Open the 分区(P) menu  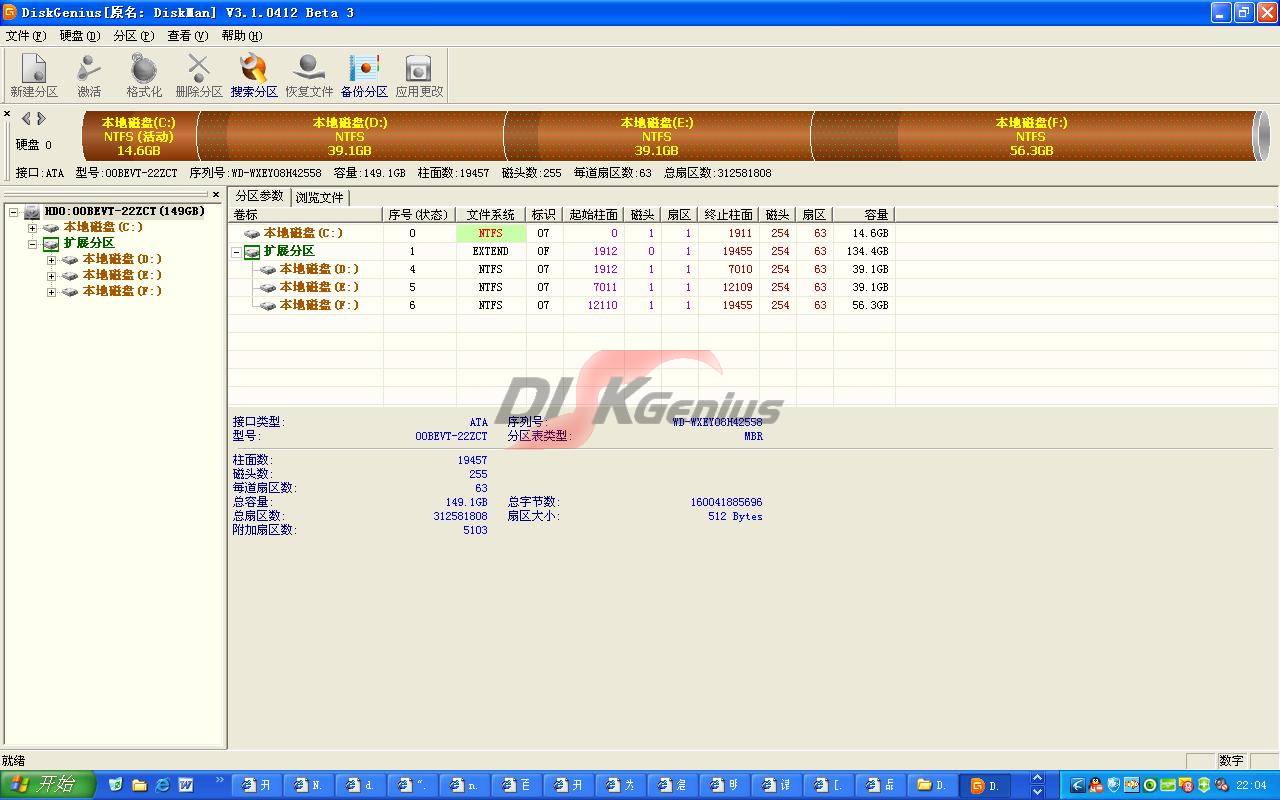(x=134, y=35)
